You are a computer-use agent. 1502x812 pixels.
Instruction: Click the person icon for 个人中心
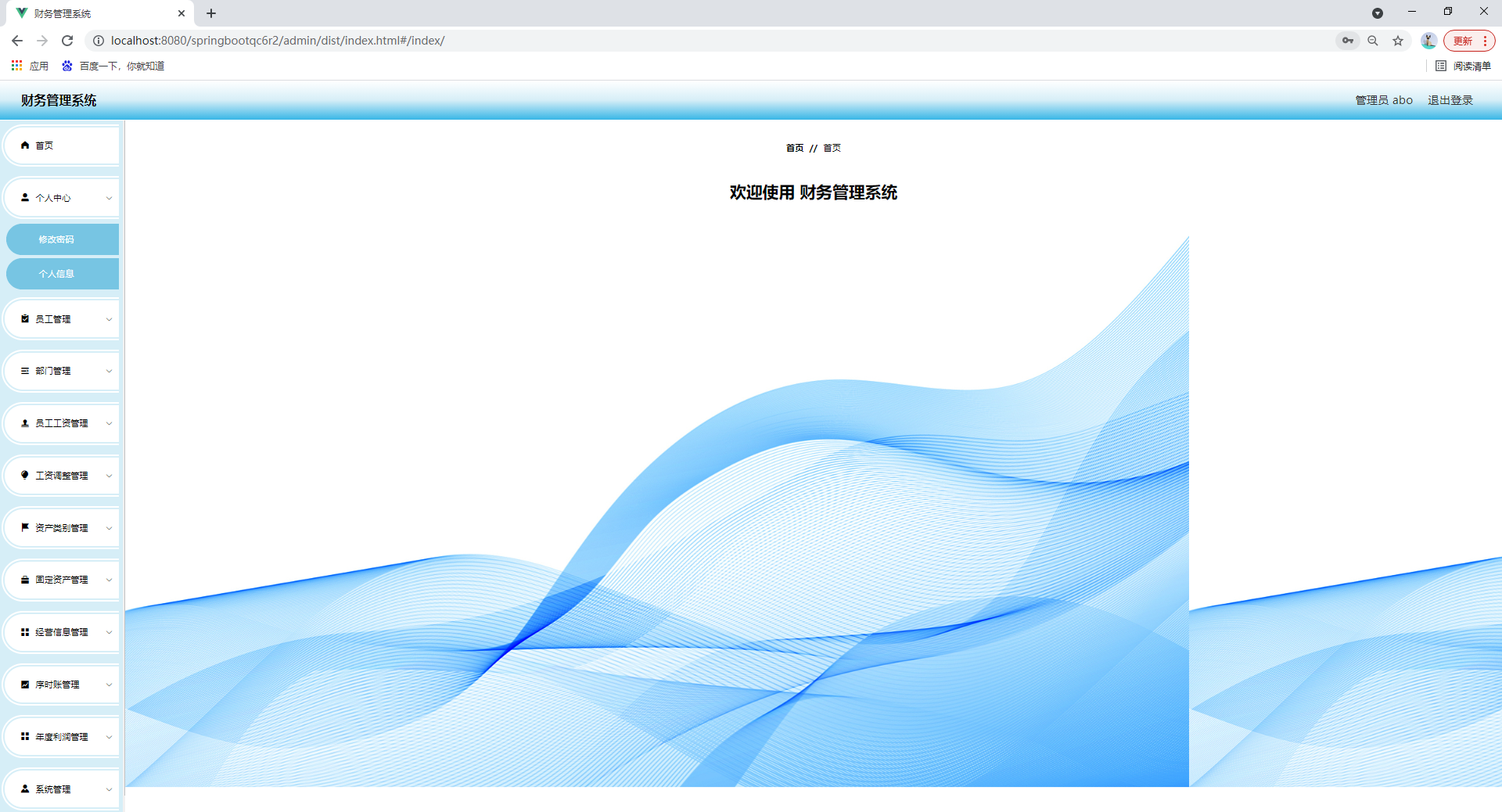coord(25,198)
